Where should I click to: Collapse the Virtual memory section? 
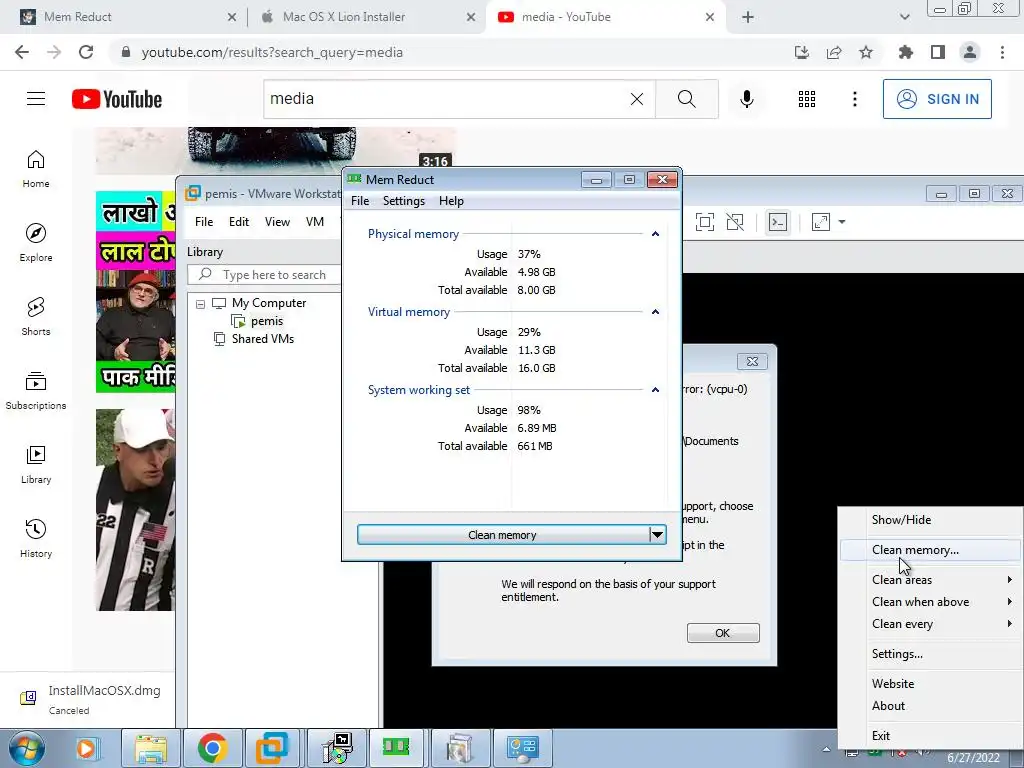tap(655, 312)
